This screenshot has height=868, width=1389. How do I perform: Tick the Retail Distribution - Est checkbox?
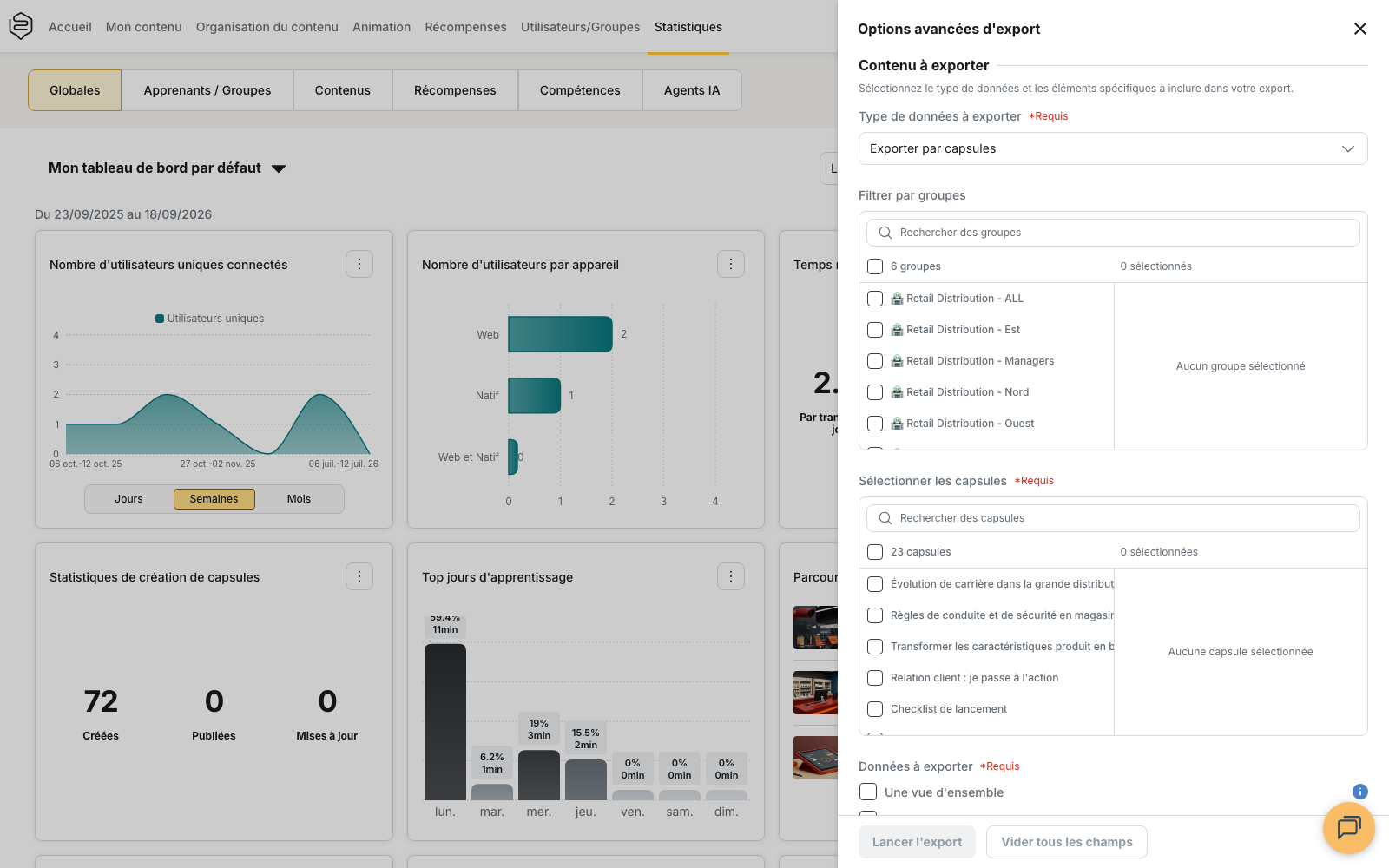[x=875, y=330]
